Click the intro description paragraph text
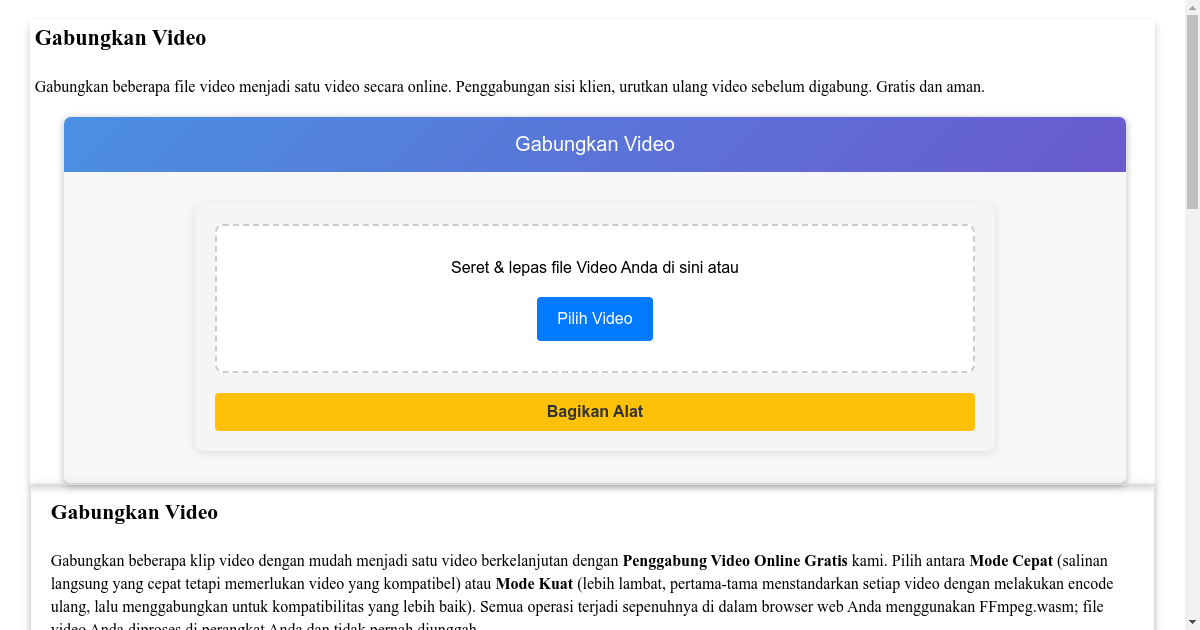1200x630 pixels. [x=510, y=87]
